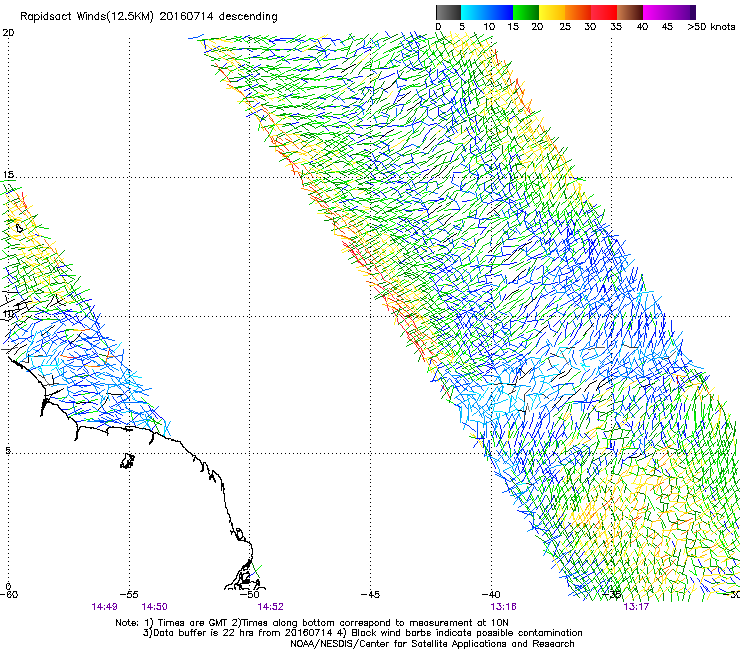Click the brown 35–40 knots legend segment
Image resolution: width=740 pixels, height=650 pixels.
click(630, 12)
